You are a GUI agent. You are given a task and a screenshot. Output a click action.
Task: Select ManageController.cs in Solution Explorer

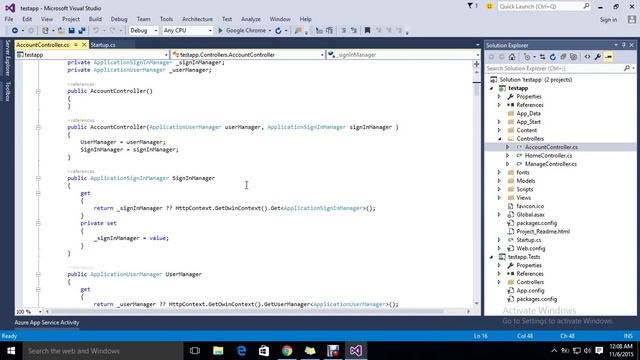click(551, 164)
